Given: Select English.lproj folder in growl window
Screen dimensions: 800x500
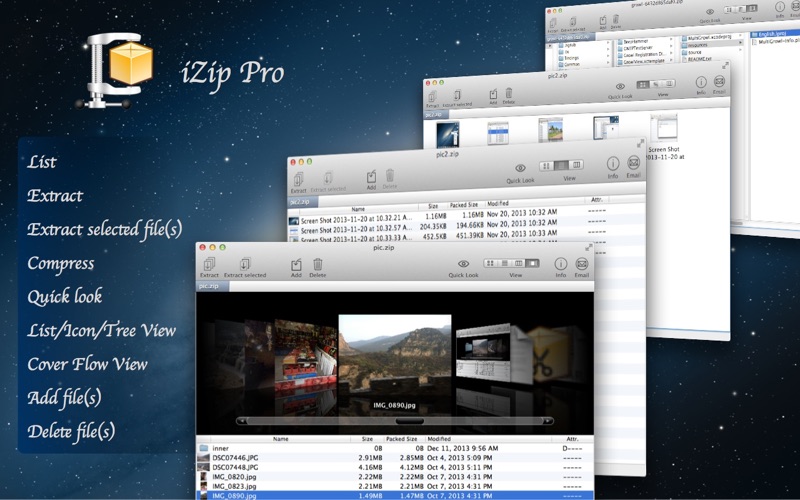Looking at the screenshot, I should pos(773,34).
